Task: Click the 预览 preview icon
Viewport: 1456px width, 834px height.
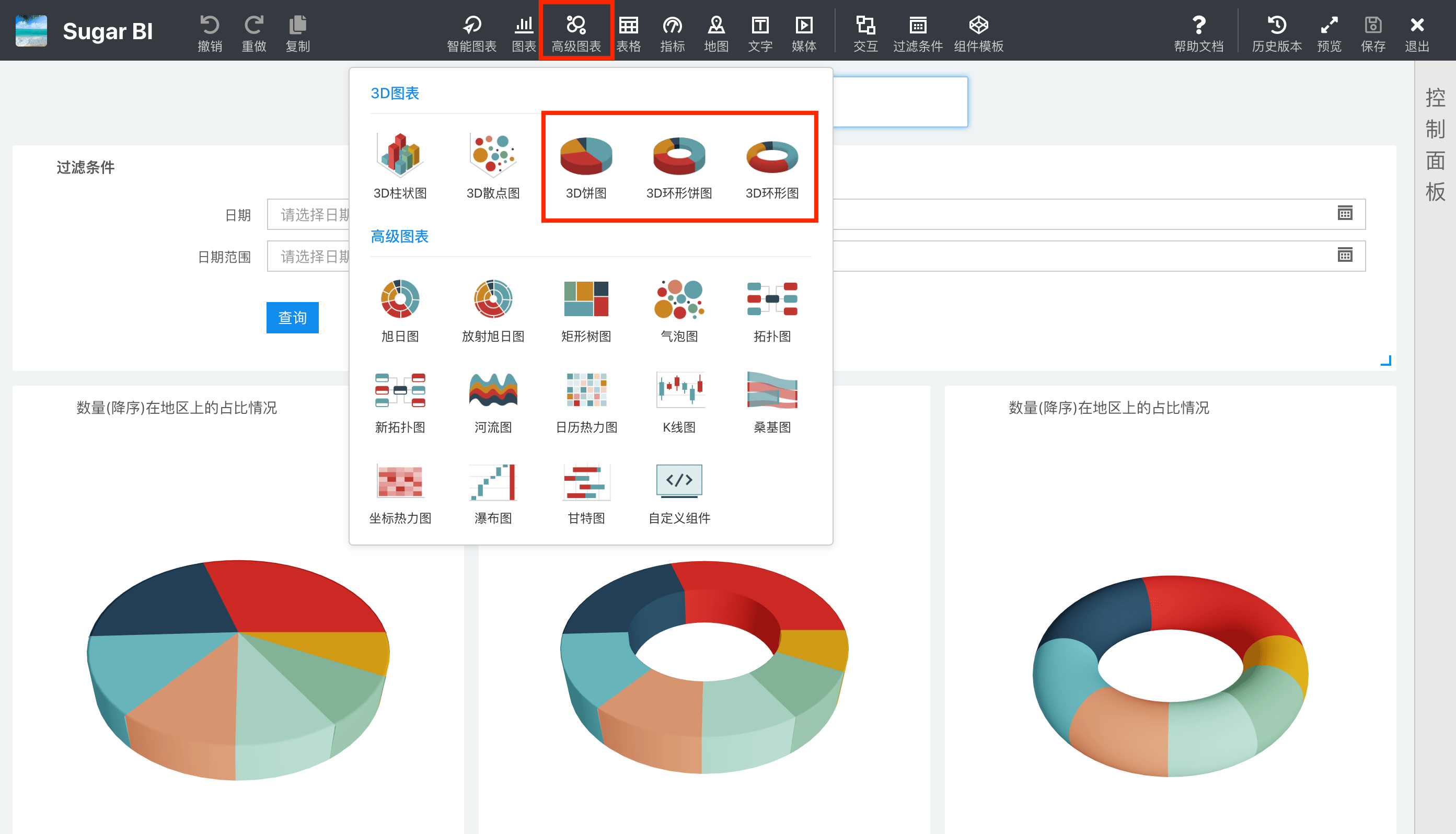Action: (x=1330, y=25)
